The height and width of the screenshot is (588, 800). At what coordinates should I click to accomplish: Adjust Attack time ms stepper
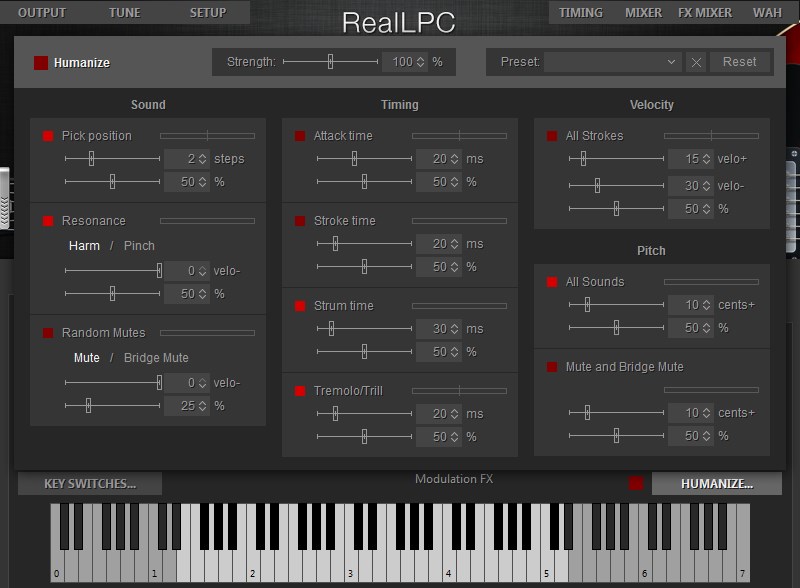click(455, 159)
